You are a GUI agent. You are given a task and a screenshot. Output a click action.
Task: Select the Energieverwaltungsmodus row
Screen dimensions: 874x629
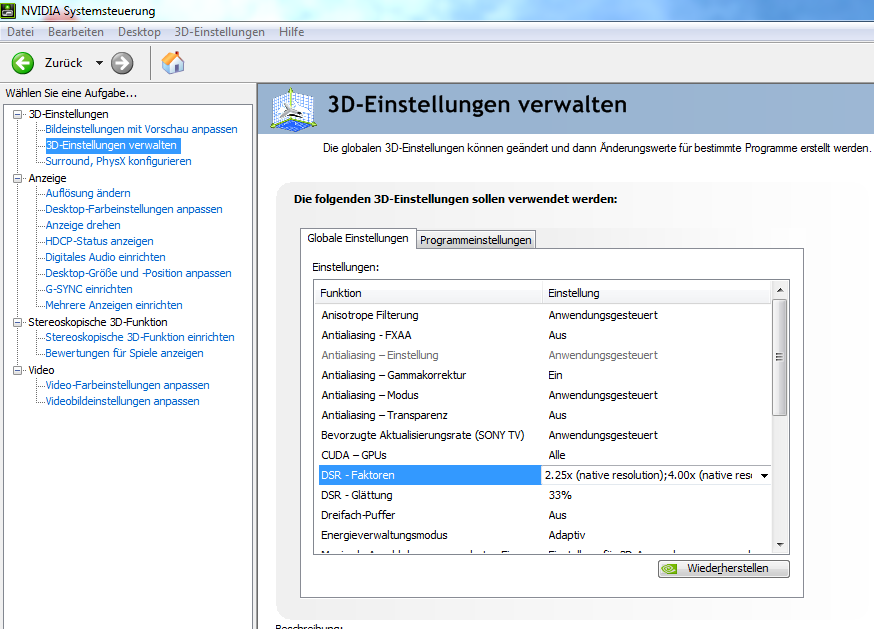click(x=543, y=535)
